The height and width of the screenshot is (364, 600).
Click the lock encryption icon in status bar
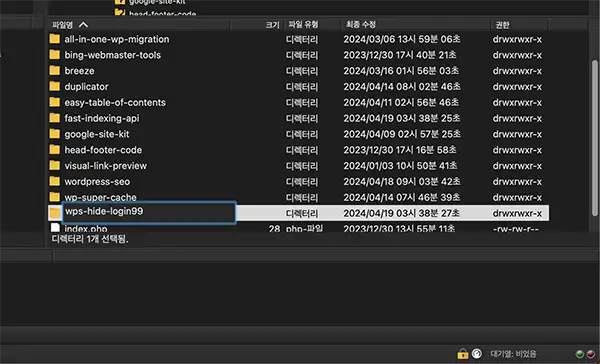pyautogui.click(x=463, y=354)
